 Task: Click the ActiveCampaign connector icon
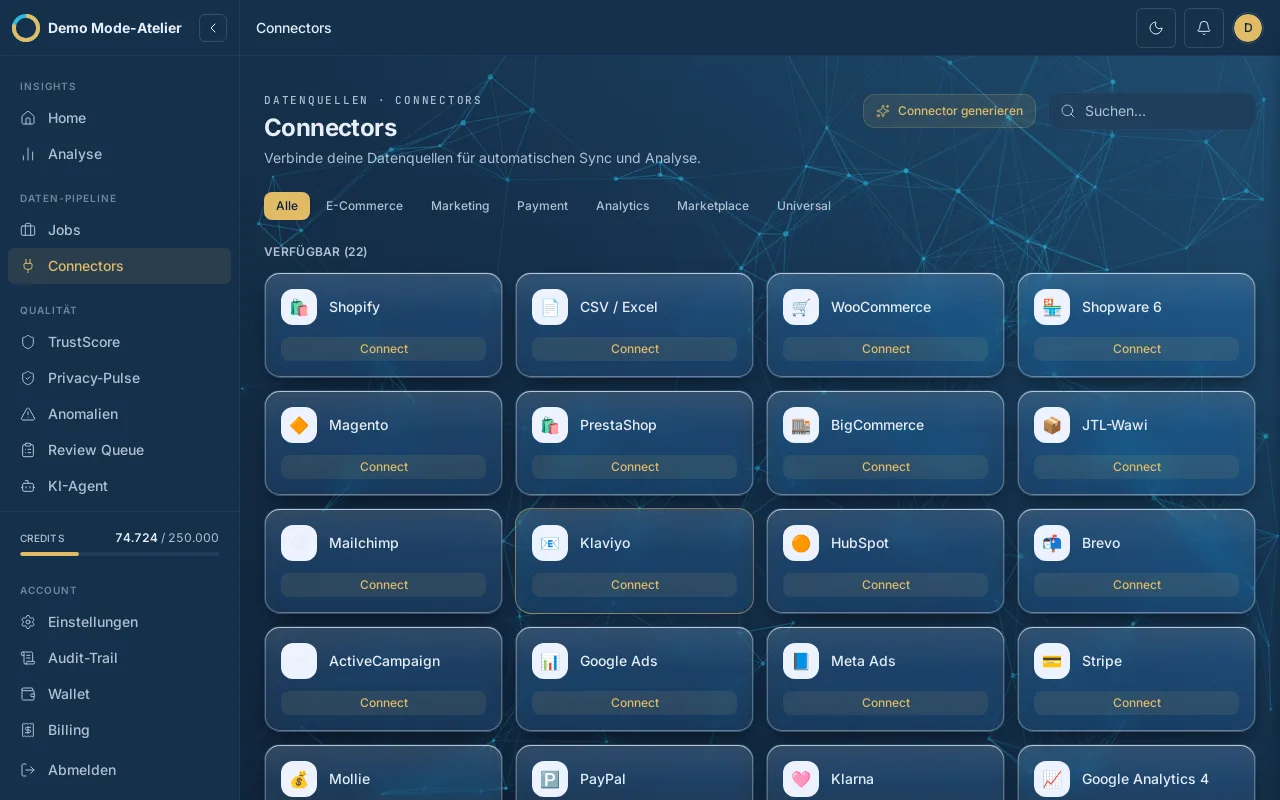coord(299,661)
